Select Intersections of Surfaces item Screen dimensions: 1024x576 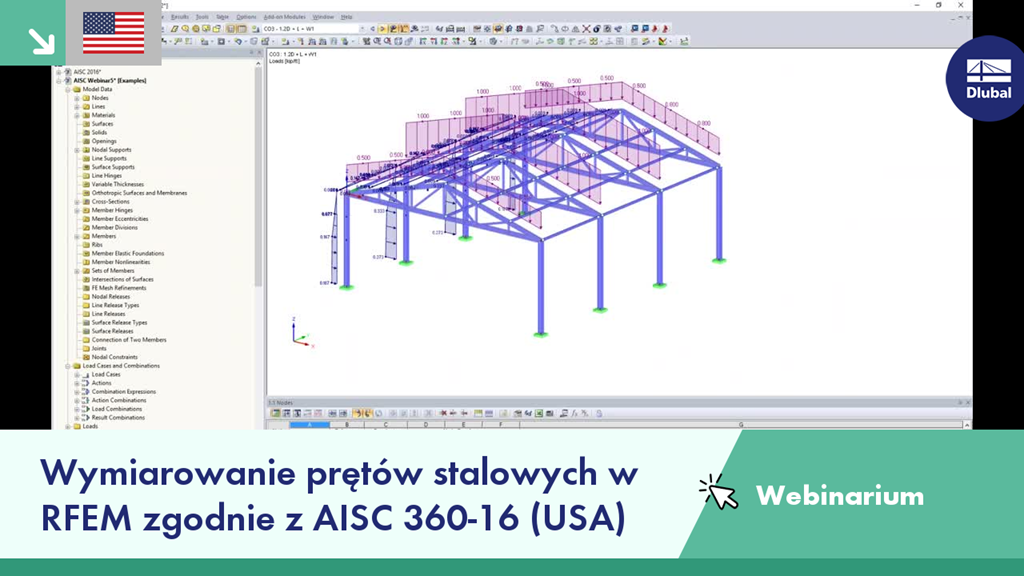[122, 279]
